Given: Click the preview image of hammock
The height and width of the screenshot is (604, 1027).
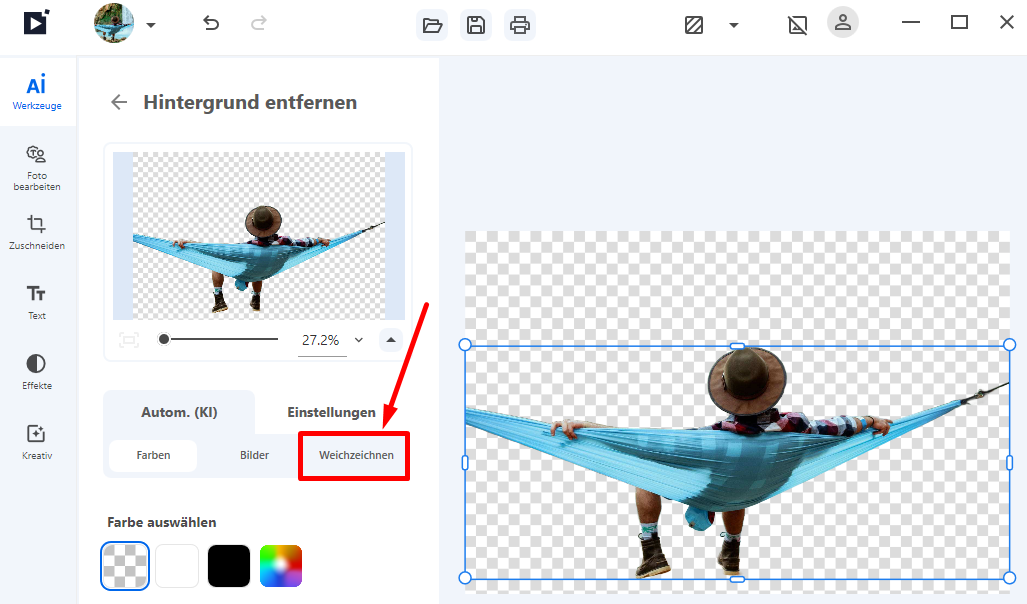Looking at the screenshot, I should coord(259,236).
